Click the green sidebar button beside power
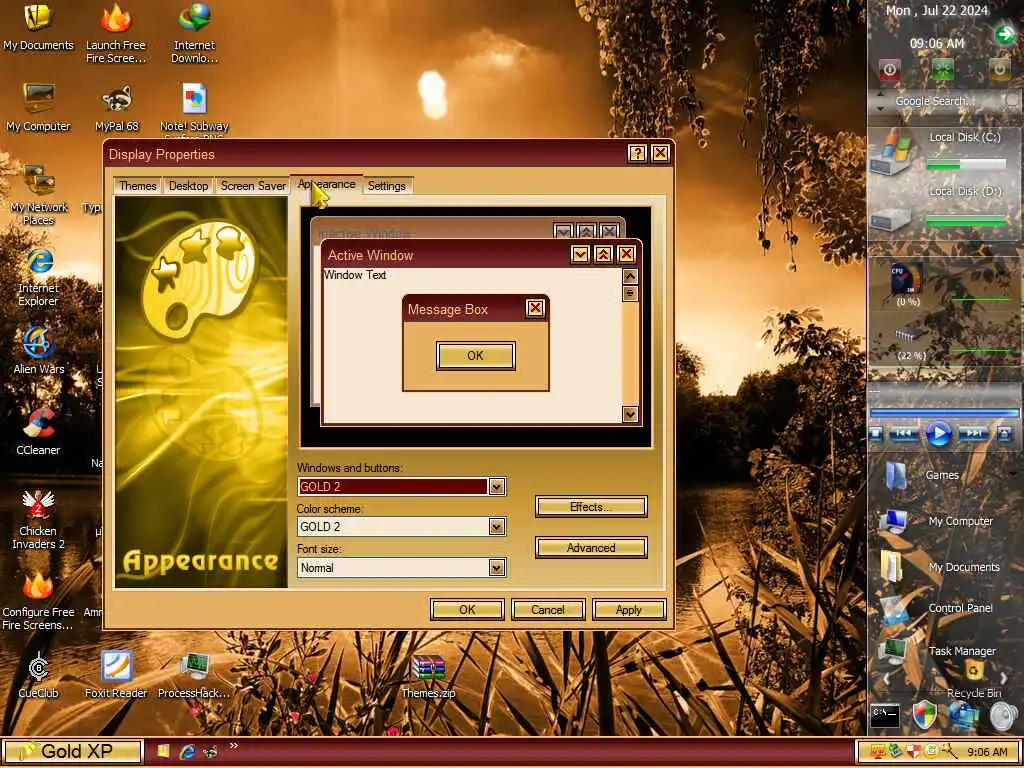This screenshot has width=1024, height=768. coord(942,69)
